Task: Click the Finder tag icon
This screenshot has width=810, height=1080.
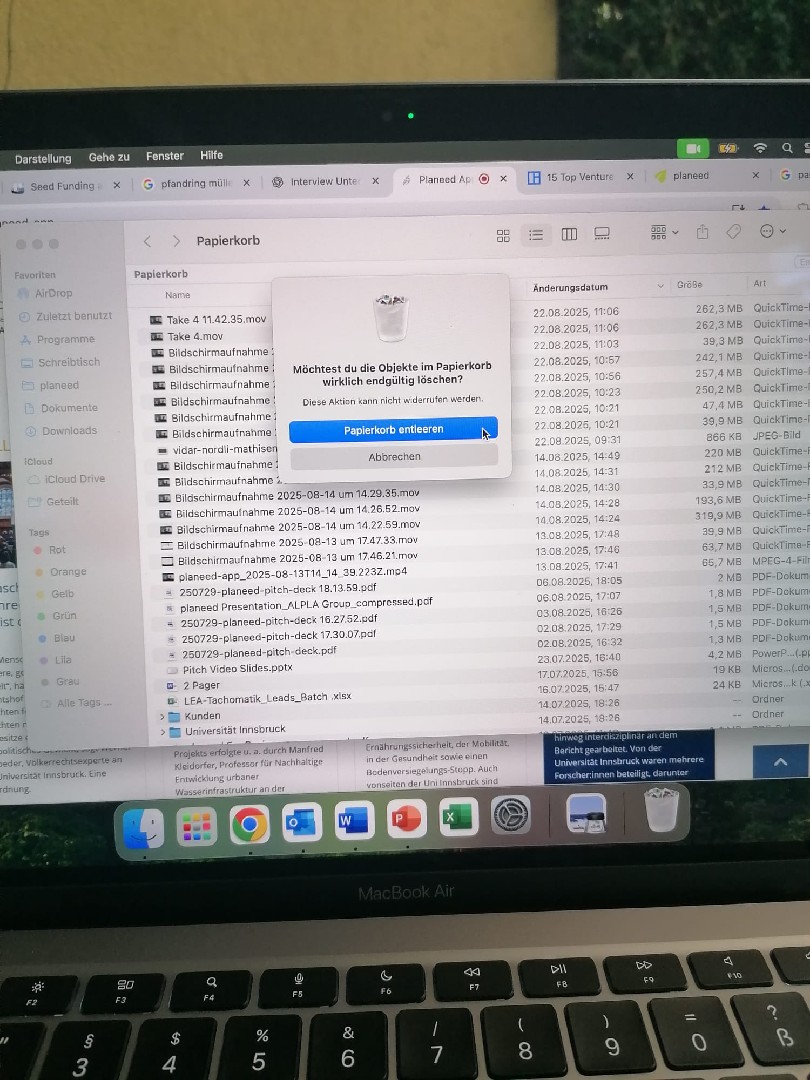Action: (x=734, y=231)
